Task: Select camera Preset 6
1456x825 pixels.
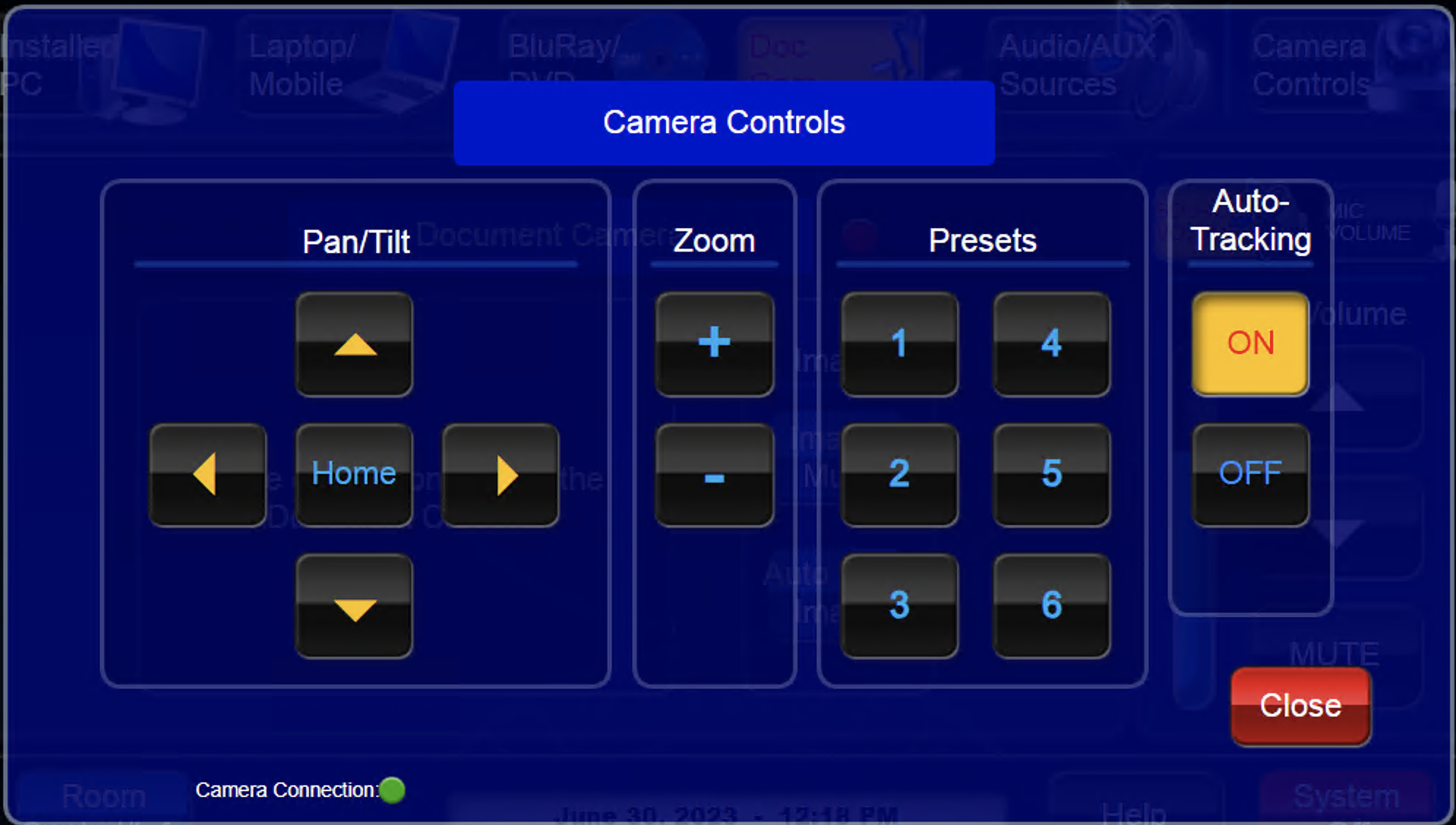Action: [x=1050, y=605]
